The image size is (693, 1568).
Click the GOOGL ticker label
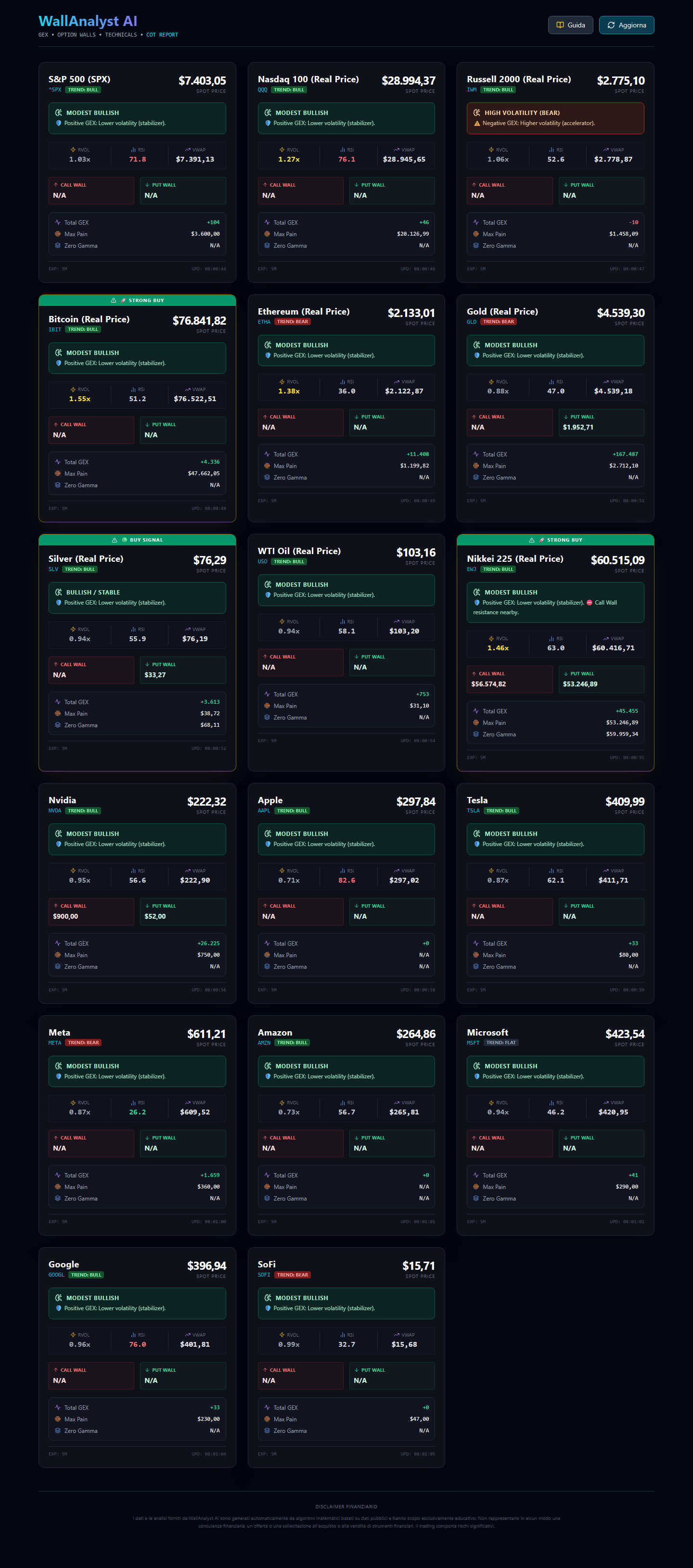(57, 1275)
